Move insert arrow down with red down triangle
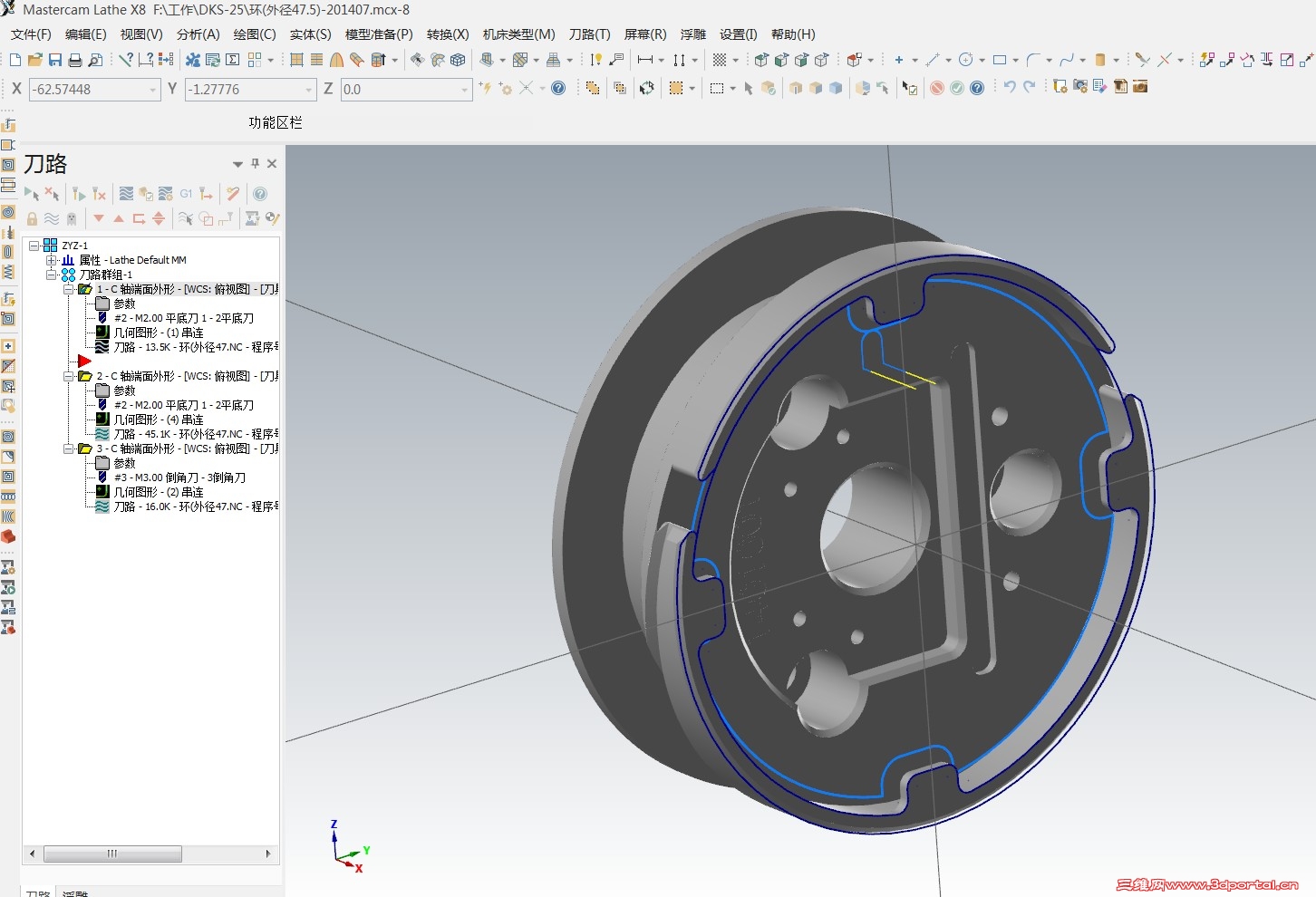1316x897 pixels. point(99,218)
